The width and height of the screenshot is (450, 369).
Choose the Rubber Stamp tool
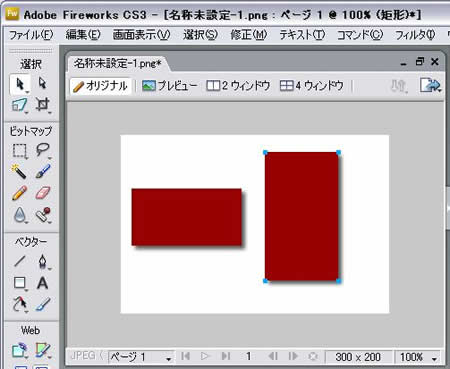(x=43, y=214)
